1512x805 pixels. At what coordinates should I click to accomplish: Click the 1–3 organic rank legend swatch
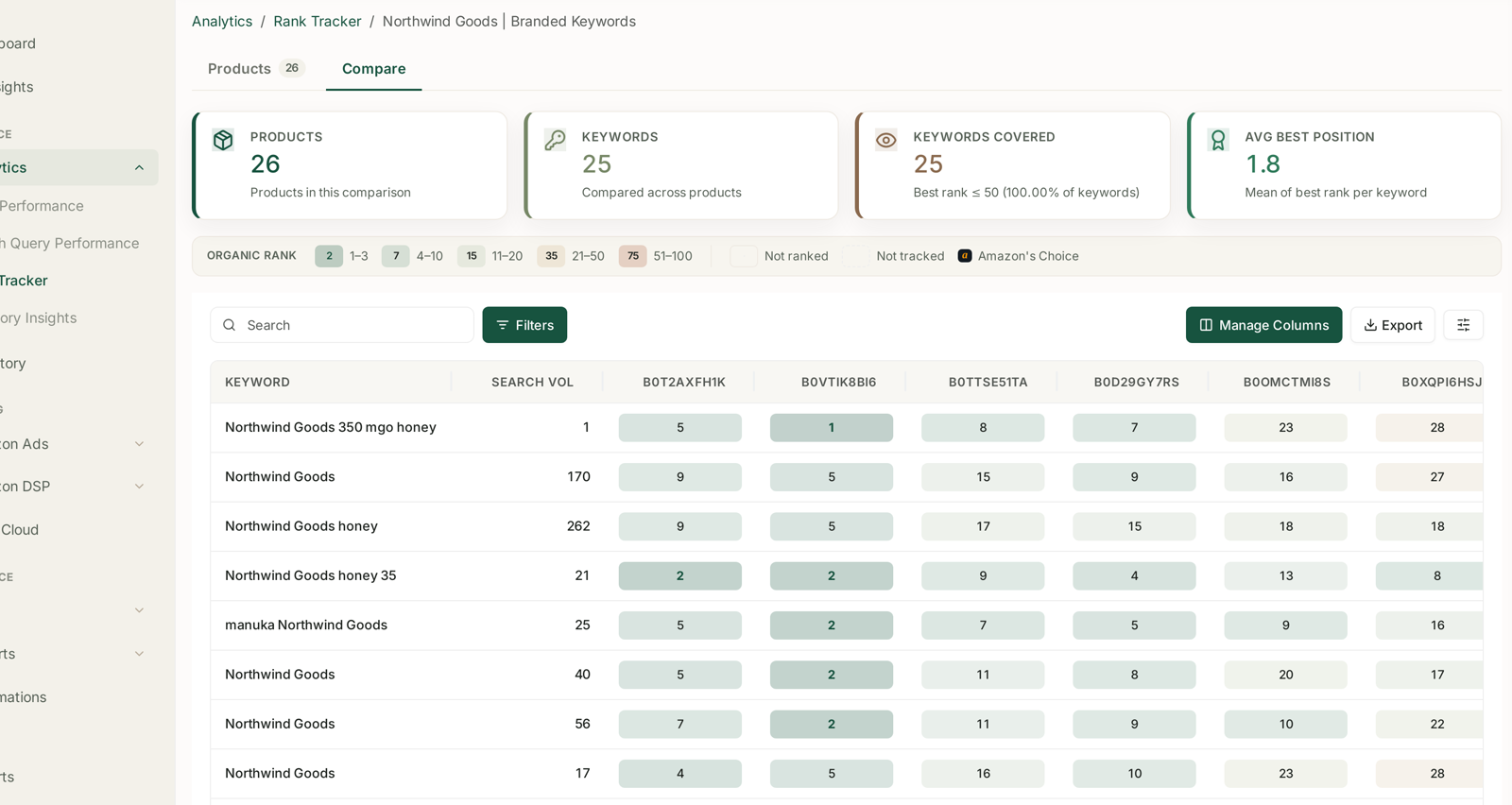329,256
